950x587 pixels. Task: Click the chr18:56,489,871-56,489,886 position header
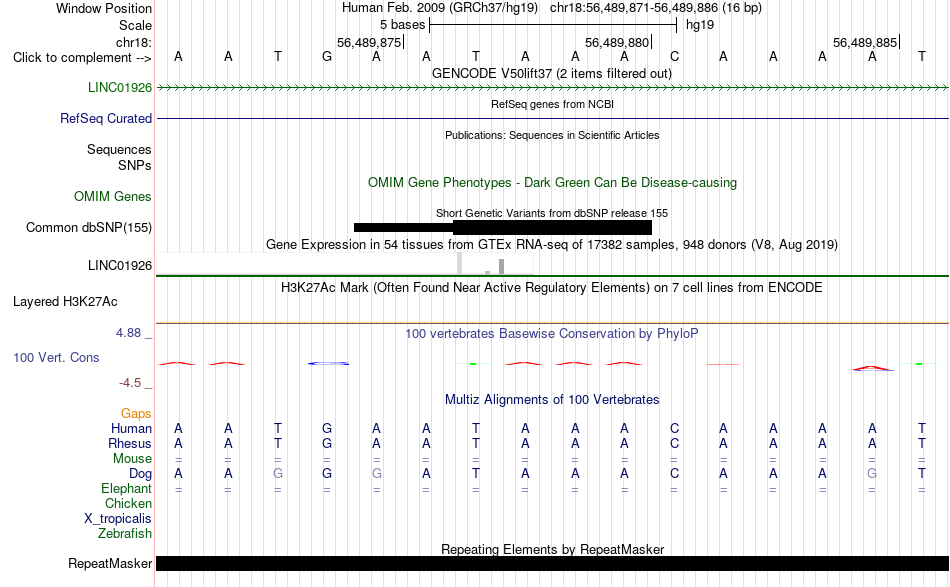(x=656, y=8)
